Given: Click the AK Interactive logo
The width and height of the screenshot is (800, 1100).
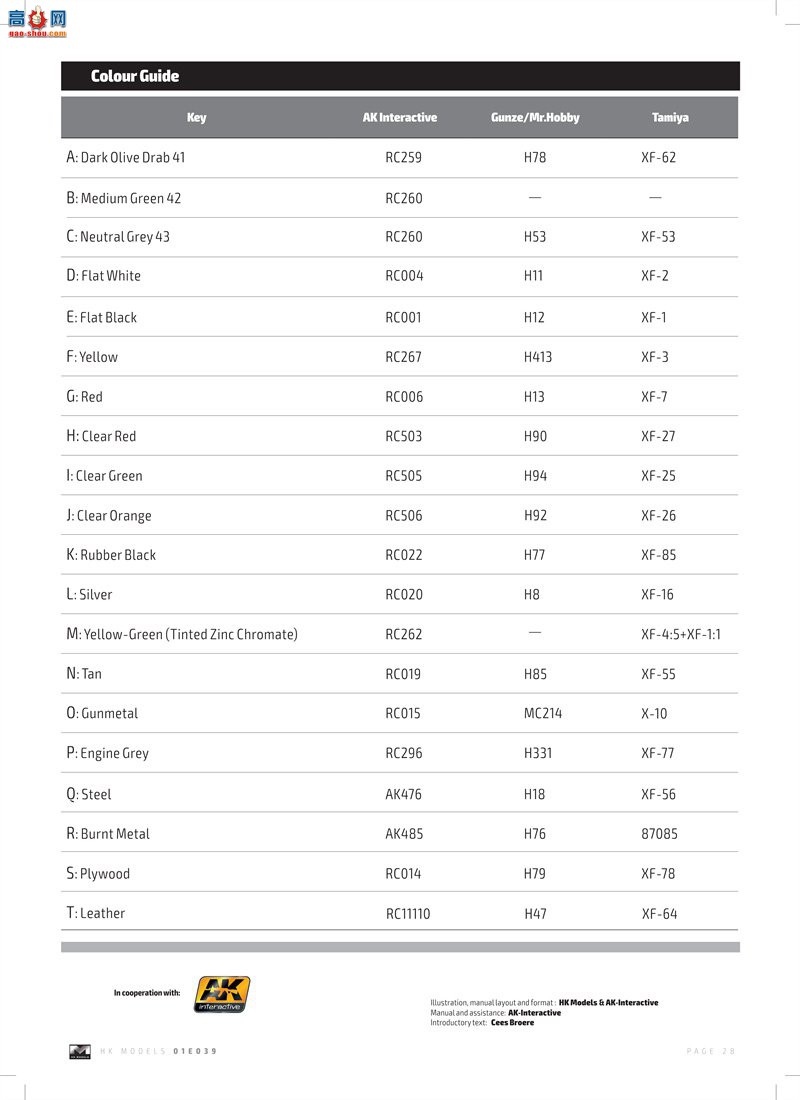Looking at the screenshot, I should (222, 994).
